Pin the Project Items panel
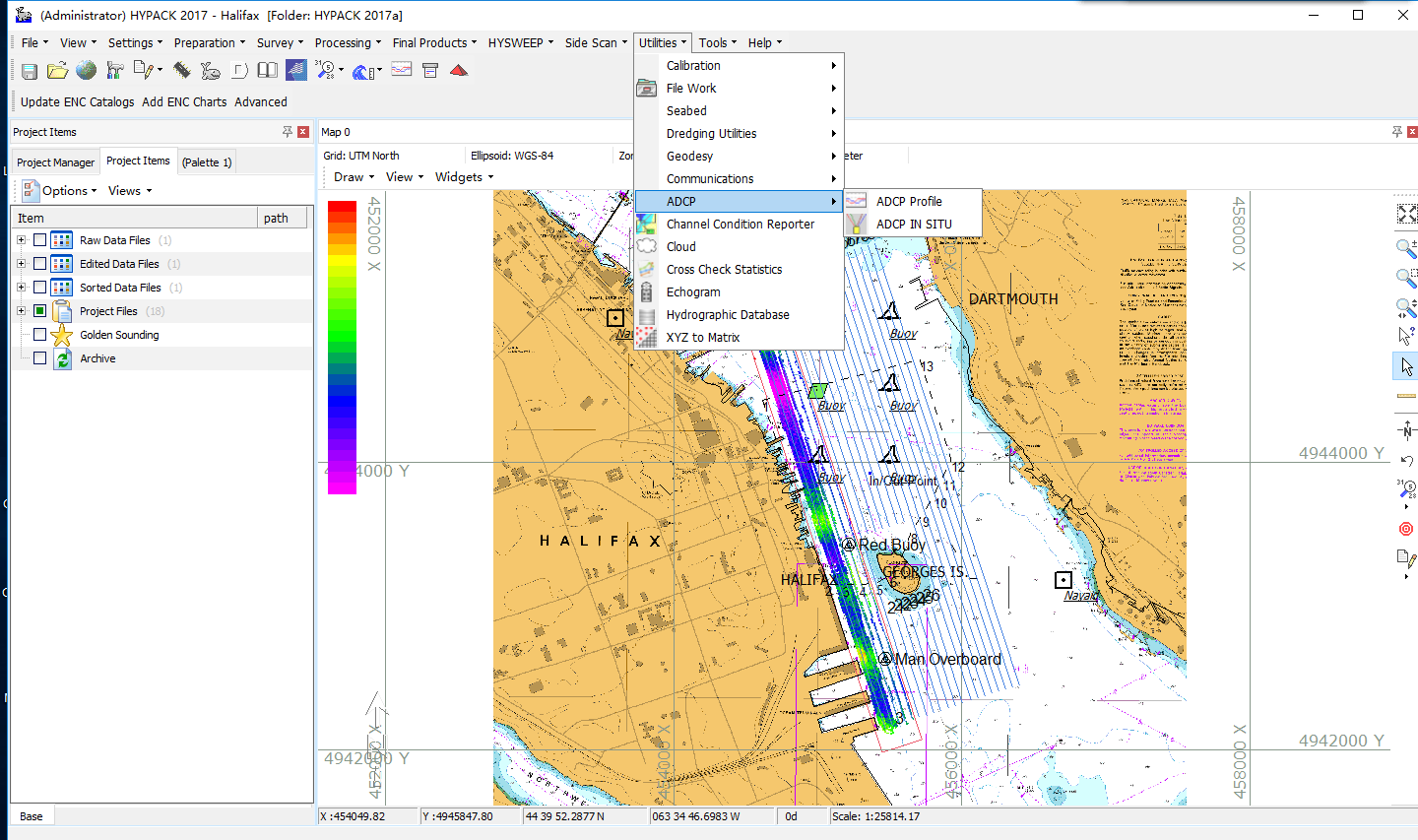The image size is (1418, 840). (288, 132)
